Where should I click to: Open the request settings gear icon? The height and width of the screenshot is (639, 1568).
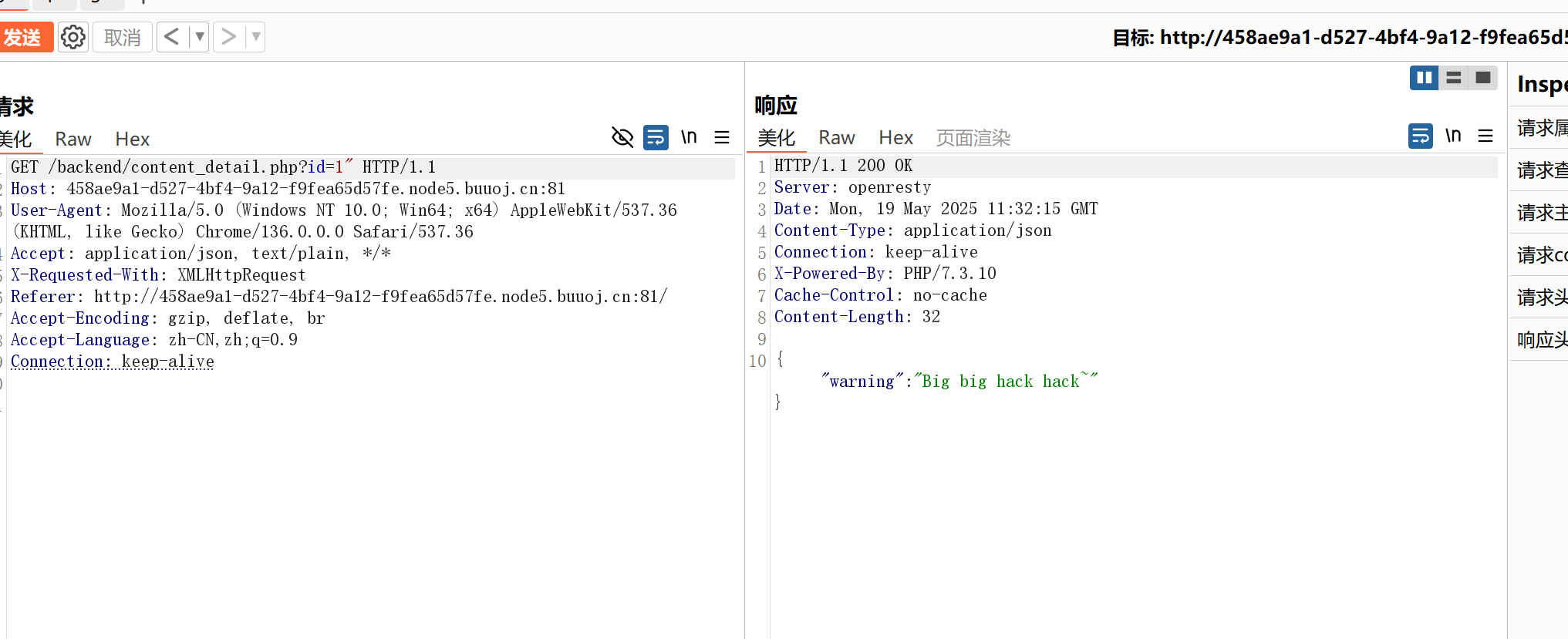(73, 37)
